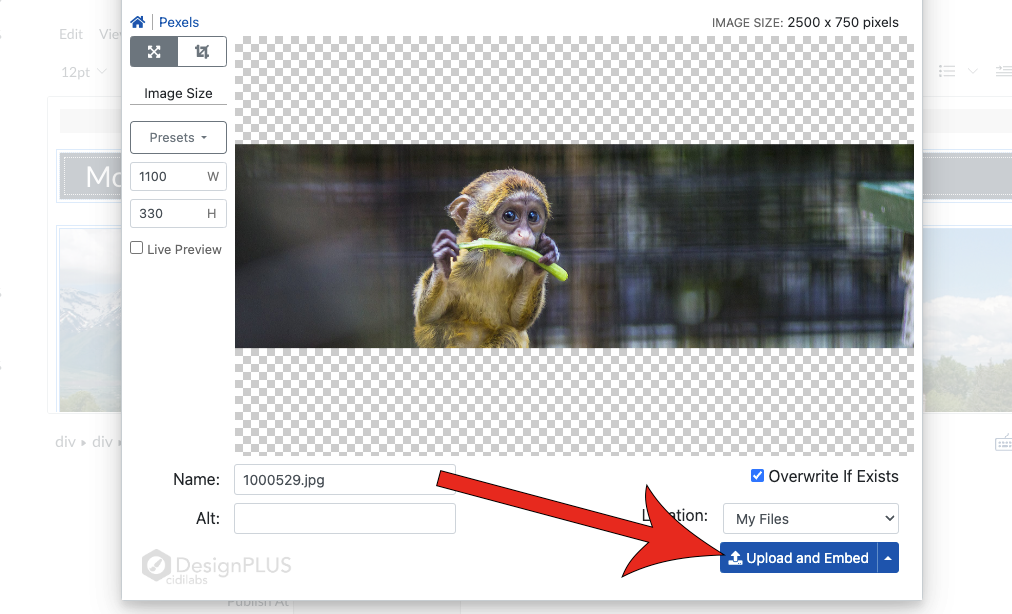Image resolution: width=1012 pixels, height=614 pixels.
Task: Expand the arrow beside Upload and Embed
Action: (x=890, y=557)
